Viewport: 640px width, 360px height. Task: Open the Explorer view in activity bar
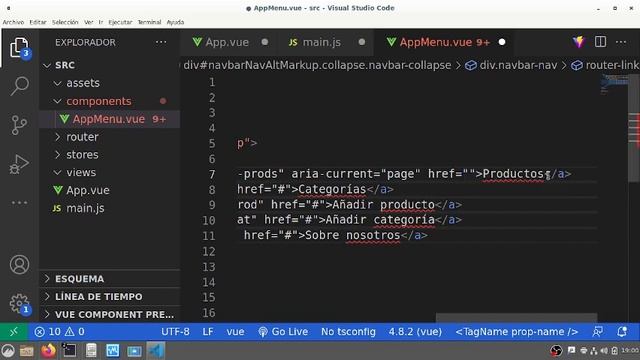pos(19,48)
